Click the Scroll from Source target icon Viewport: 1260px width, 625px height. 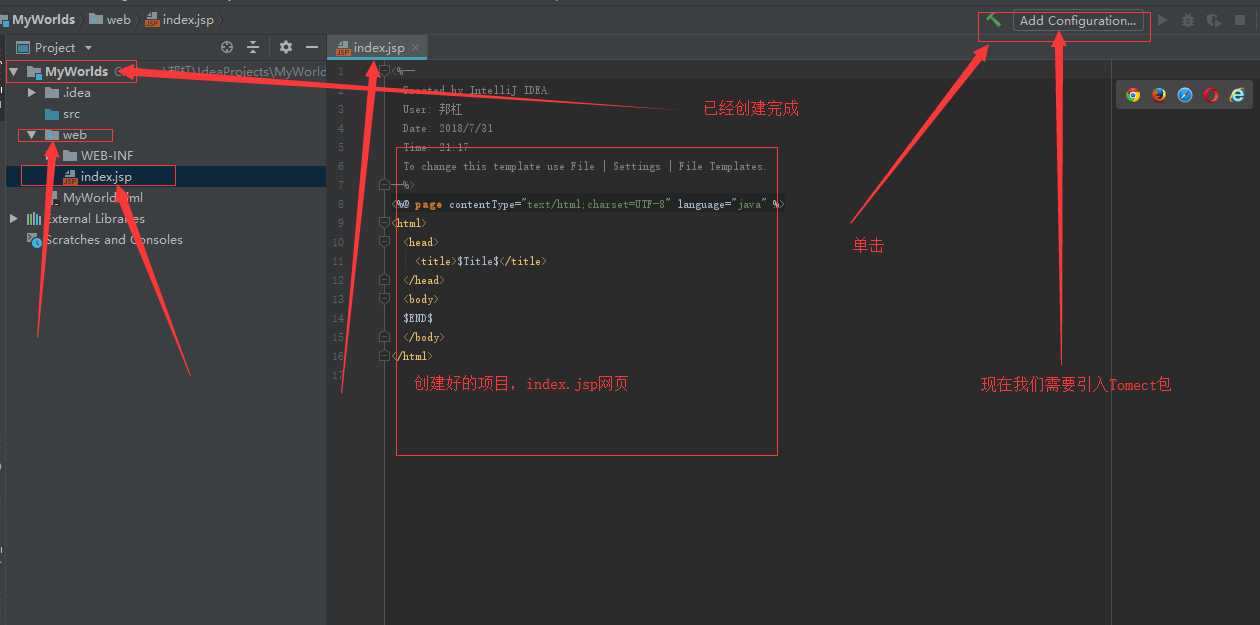pos(227,47)
